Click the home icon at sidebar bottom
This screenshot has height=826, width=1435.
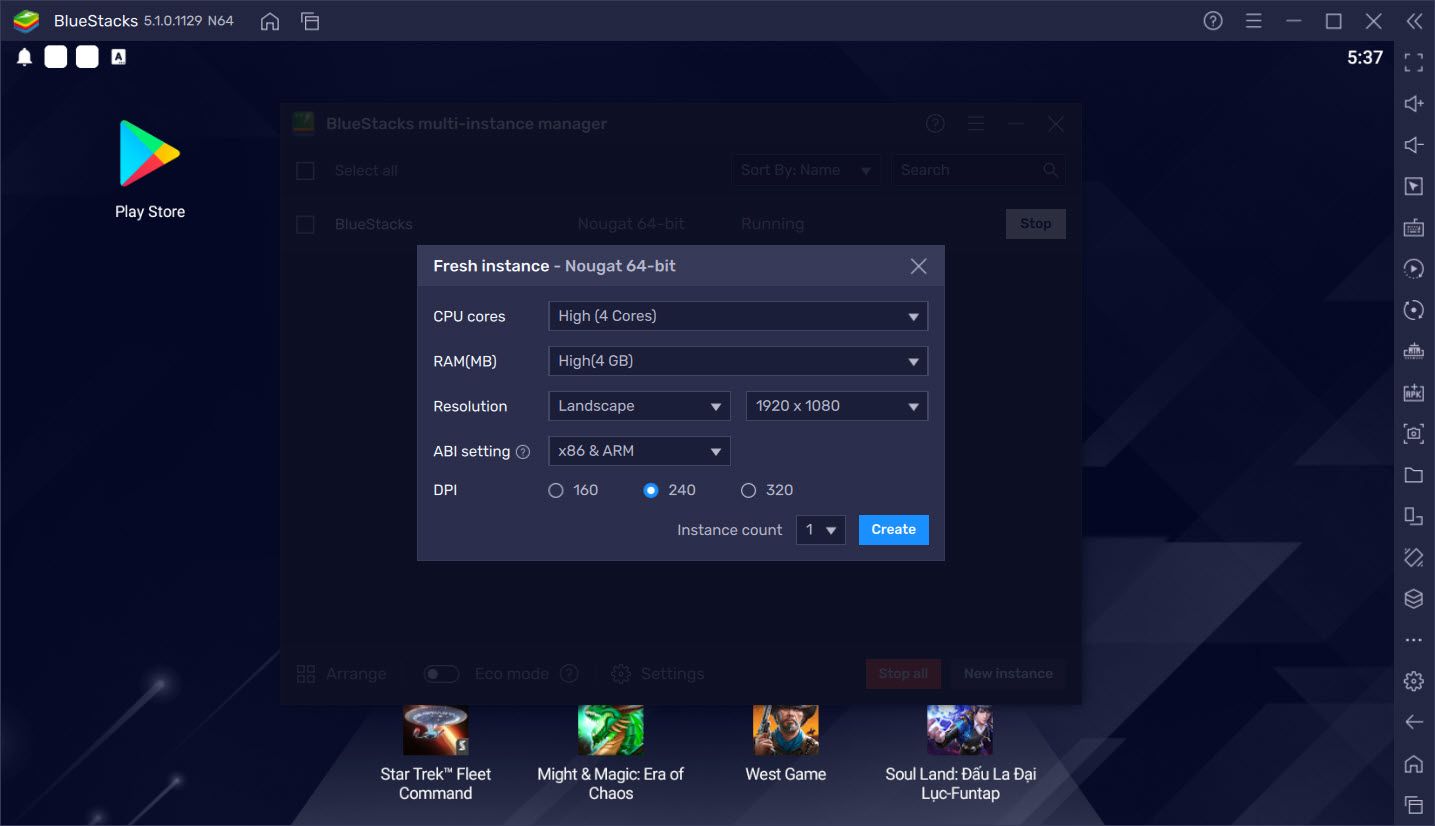coord(1413,764)
